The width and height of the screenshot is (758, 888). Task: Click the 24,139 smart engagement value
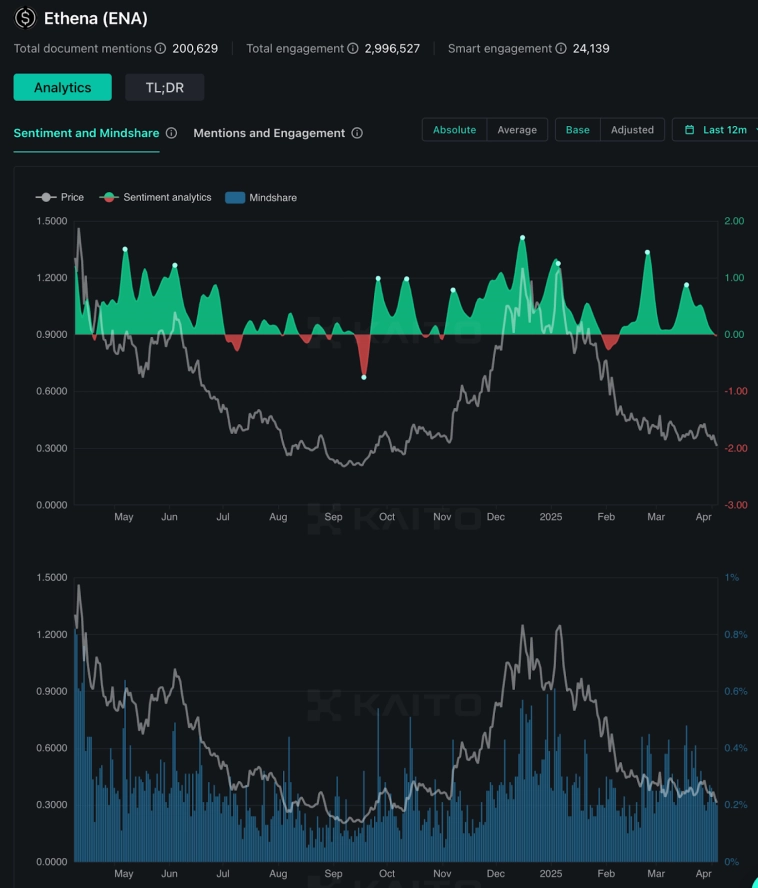pyautogui.click(x=591, y=49)
